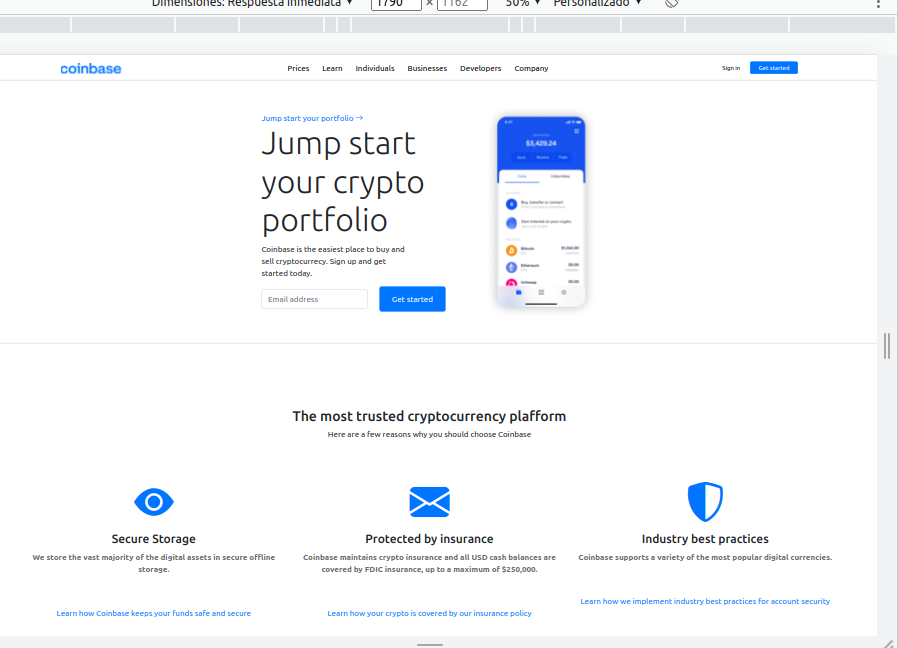Click the Get started button beside email field

(x=412, y=299)
